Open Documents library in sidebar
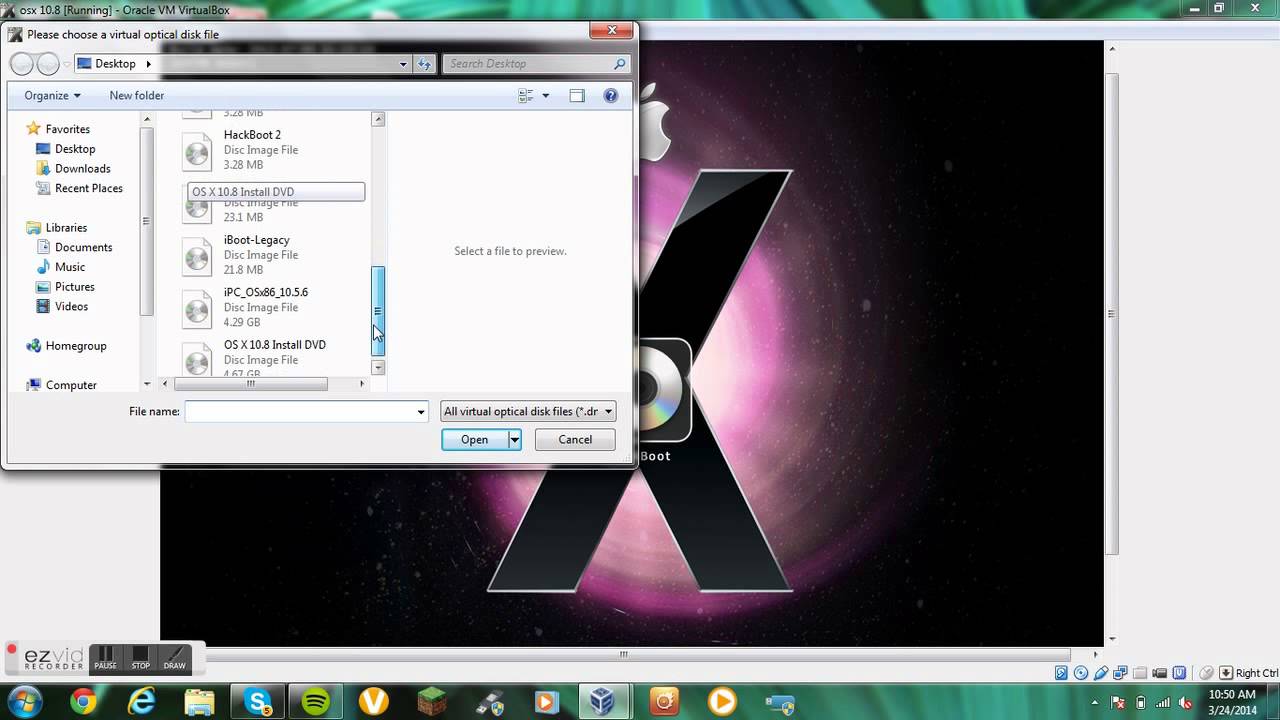The height and width of the screenshot is (720, 1280). click(x=83, y=247)
